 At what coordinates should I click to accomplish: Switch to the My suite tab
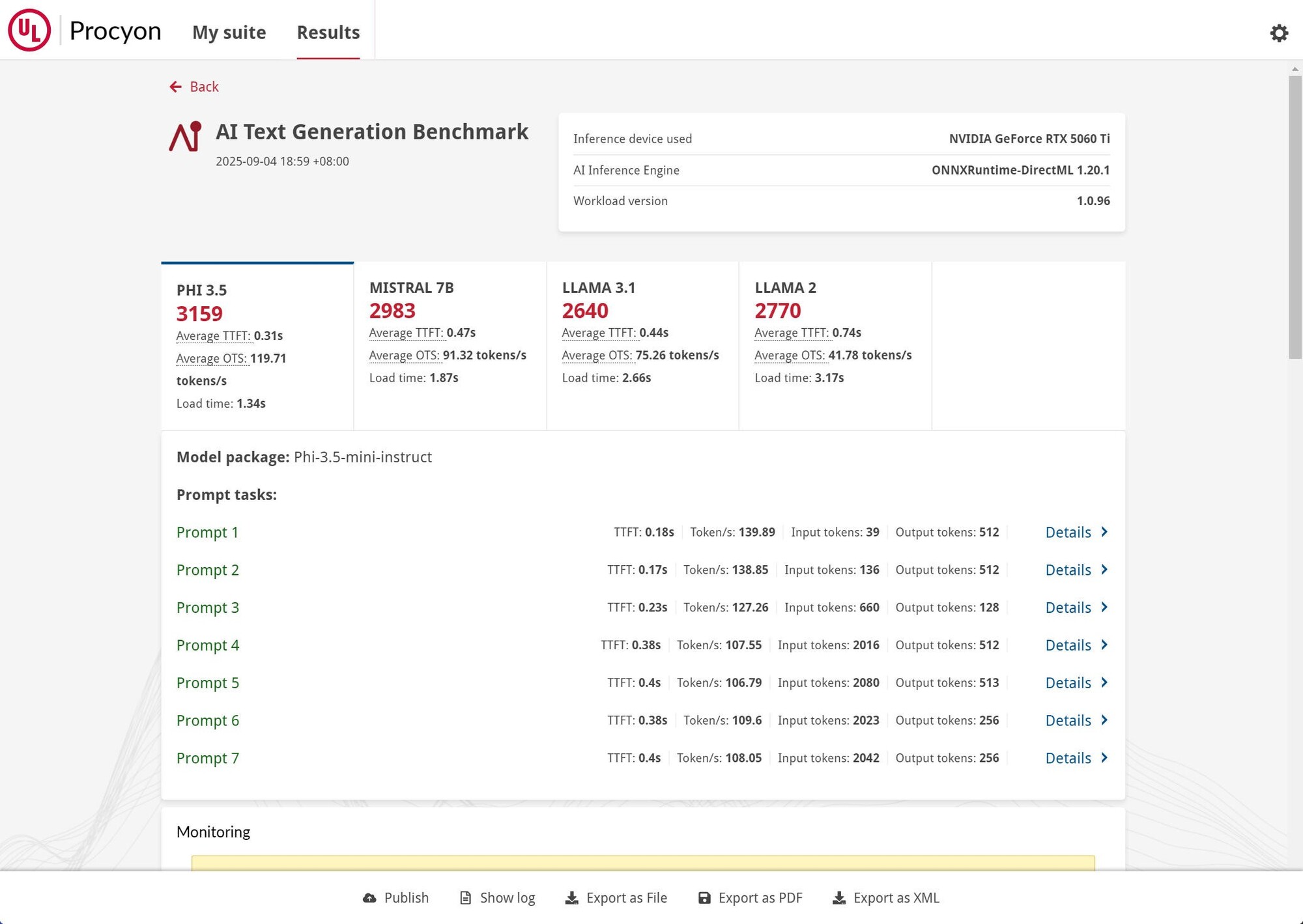coord(229,32)
